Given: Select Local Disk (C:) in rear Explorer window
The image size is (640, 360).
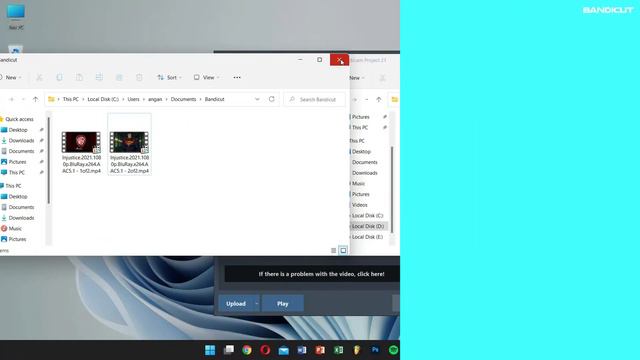Looking at the screenshot, I should (x=367, y=216).
